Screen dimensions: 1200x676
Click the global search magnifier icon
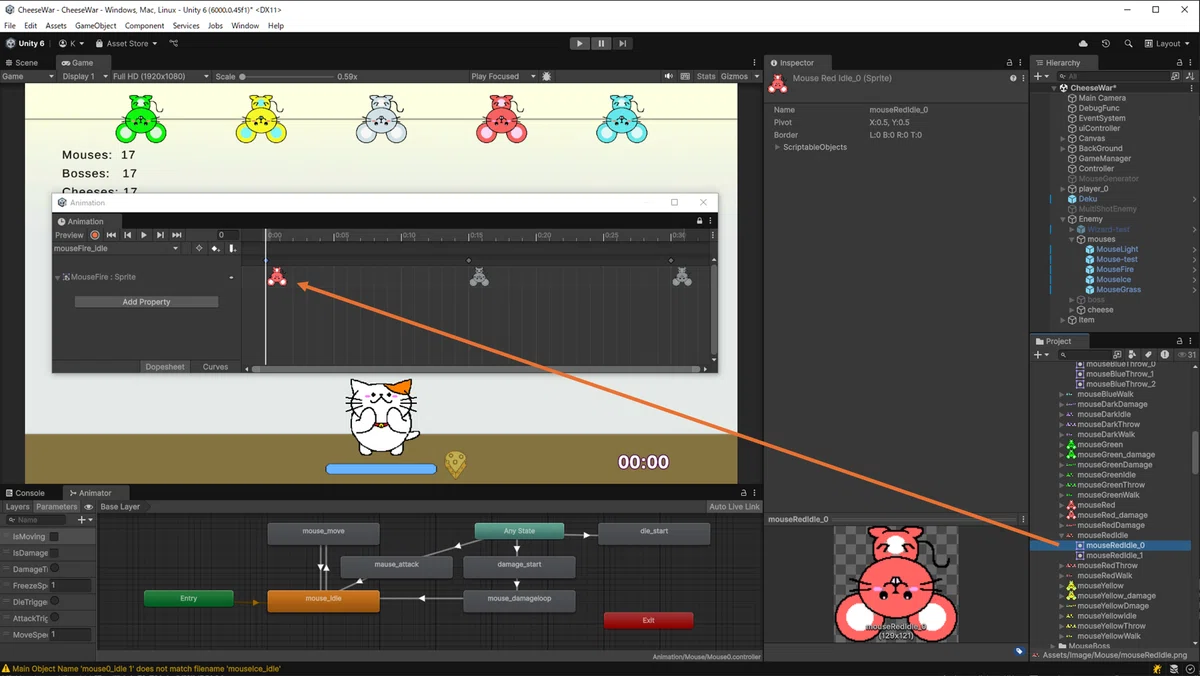coord(1128,44)
